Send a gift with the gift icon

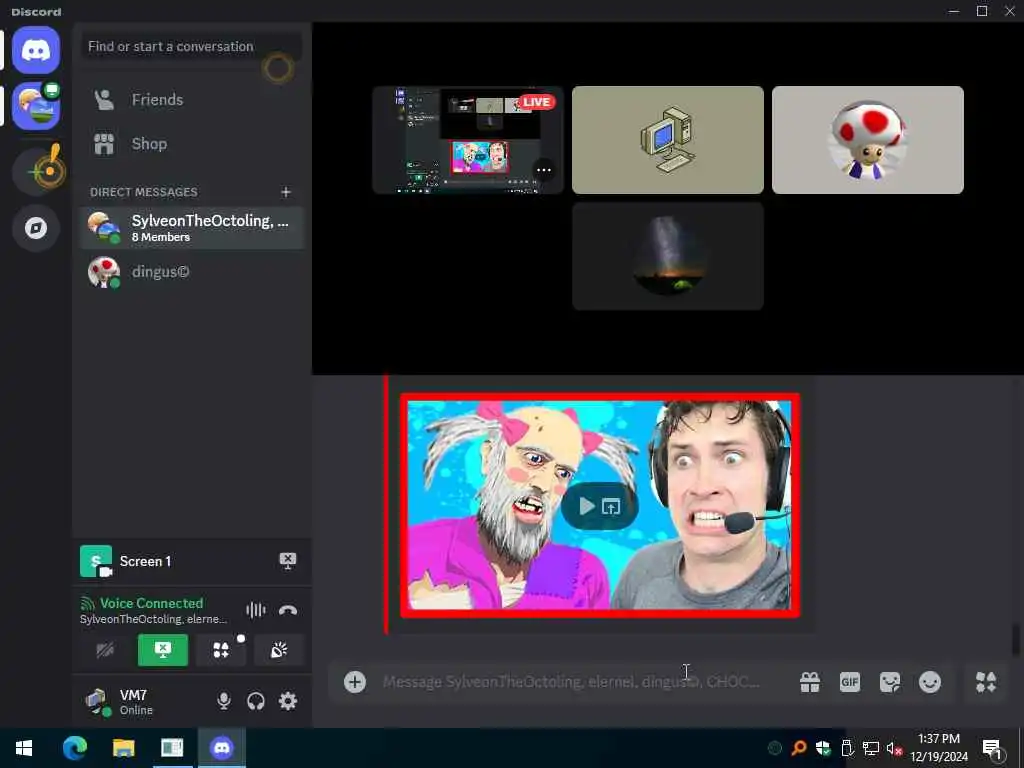click(x=810, y=682)
